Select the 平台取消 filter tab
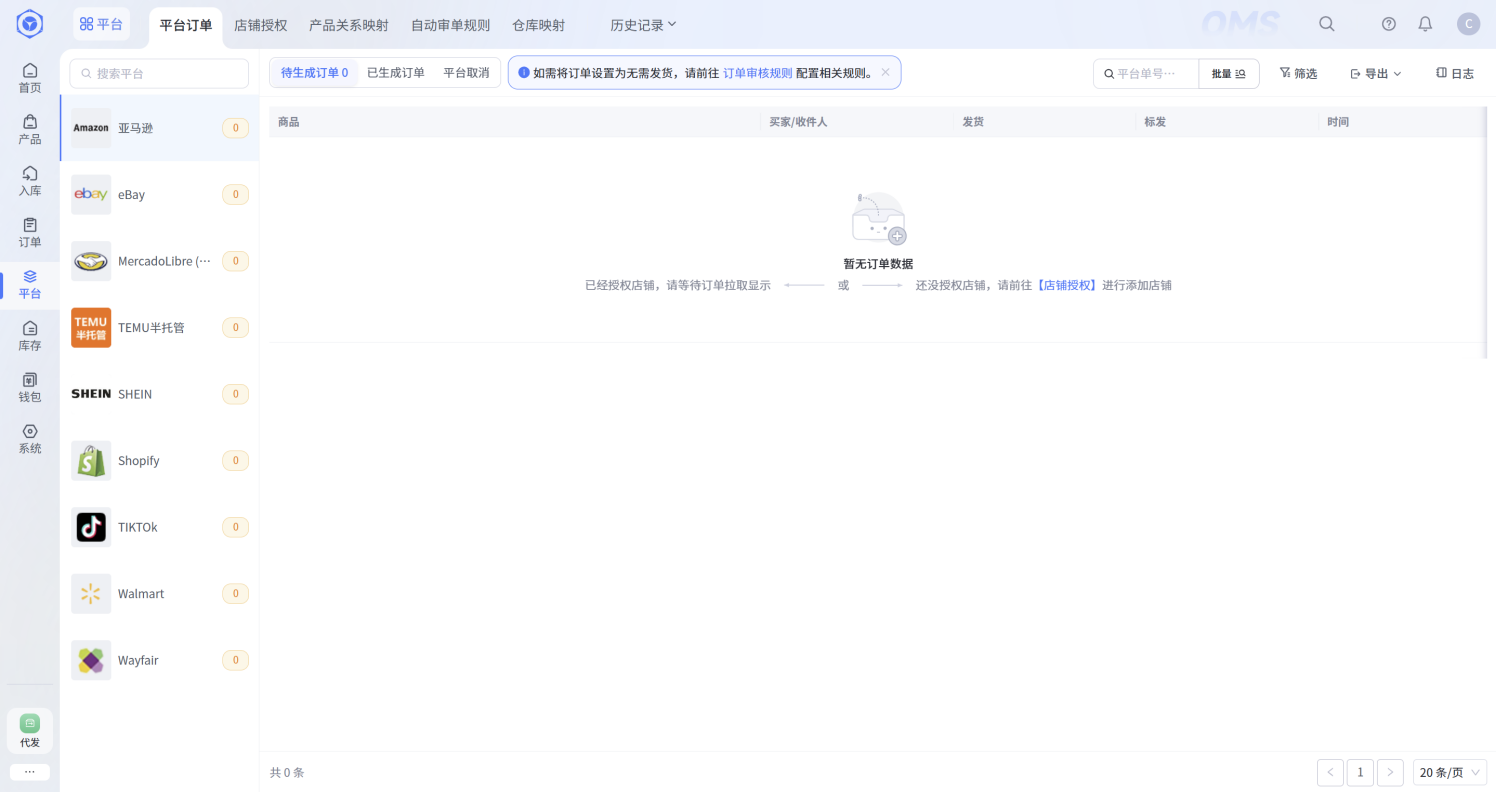 pyautogui.click(x=466, y=72)
